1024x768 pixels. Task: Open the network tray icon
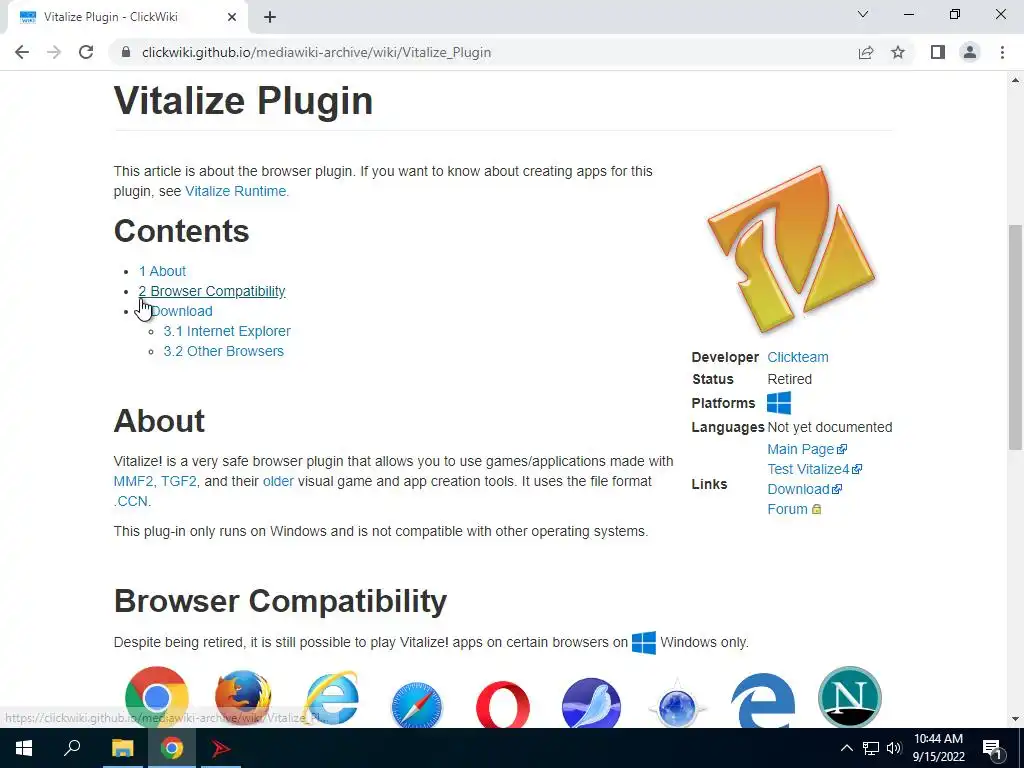coord(871,748)
